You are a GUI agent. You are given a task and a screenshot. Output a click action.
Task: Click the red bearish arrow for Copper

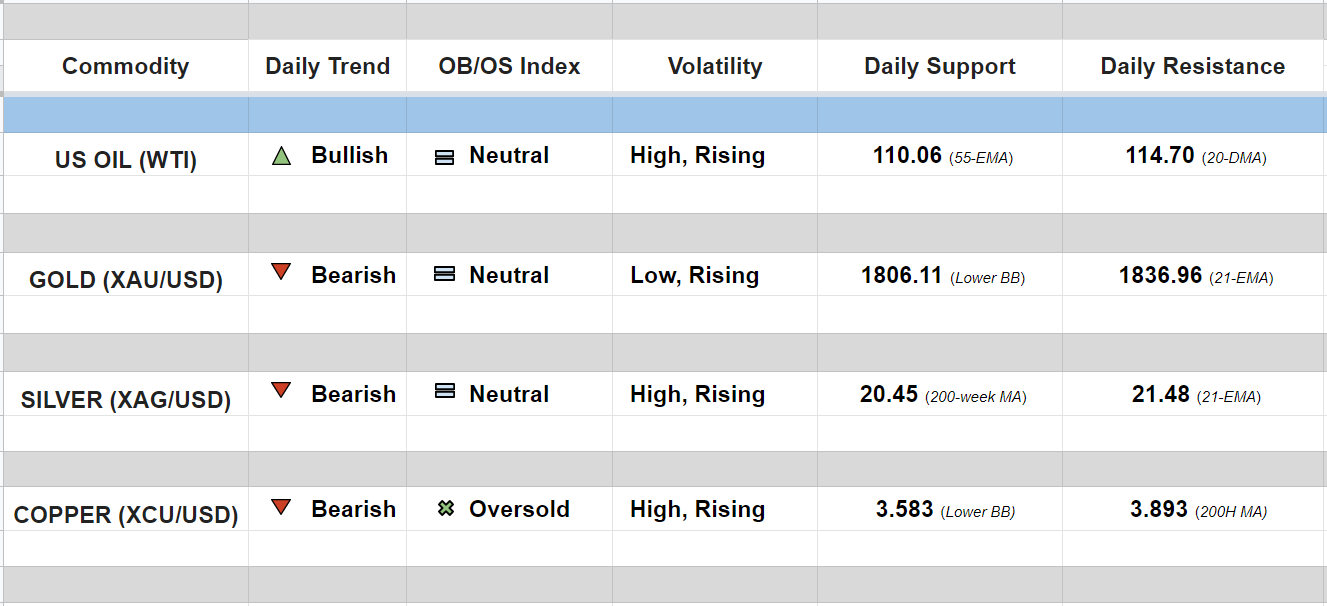281,507
